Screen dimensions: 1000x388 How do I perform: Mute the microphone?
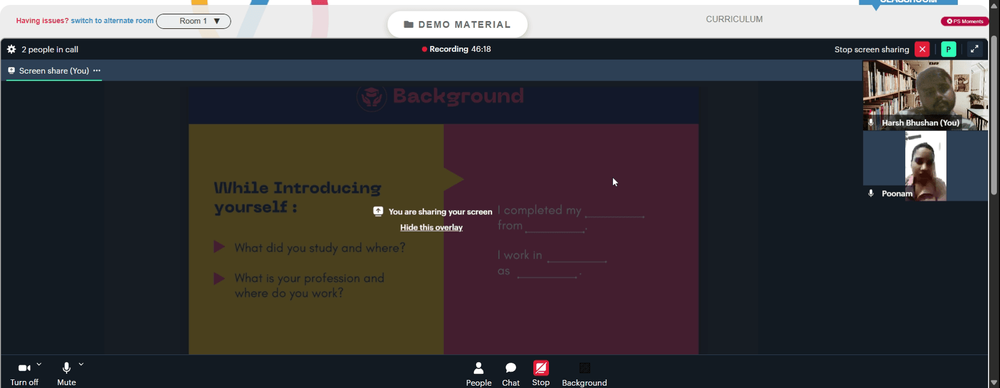66,374
